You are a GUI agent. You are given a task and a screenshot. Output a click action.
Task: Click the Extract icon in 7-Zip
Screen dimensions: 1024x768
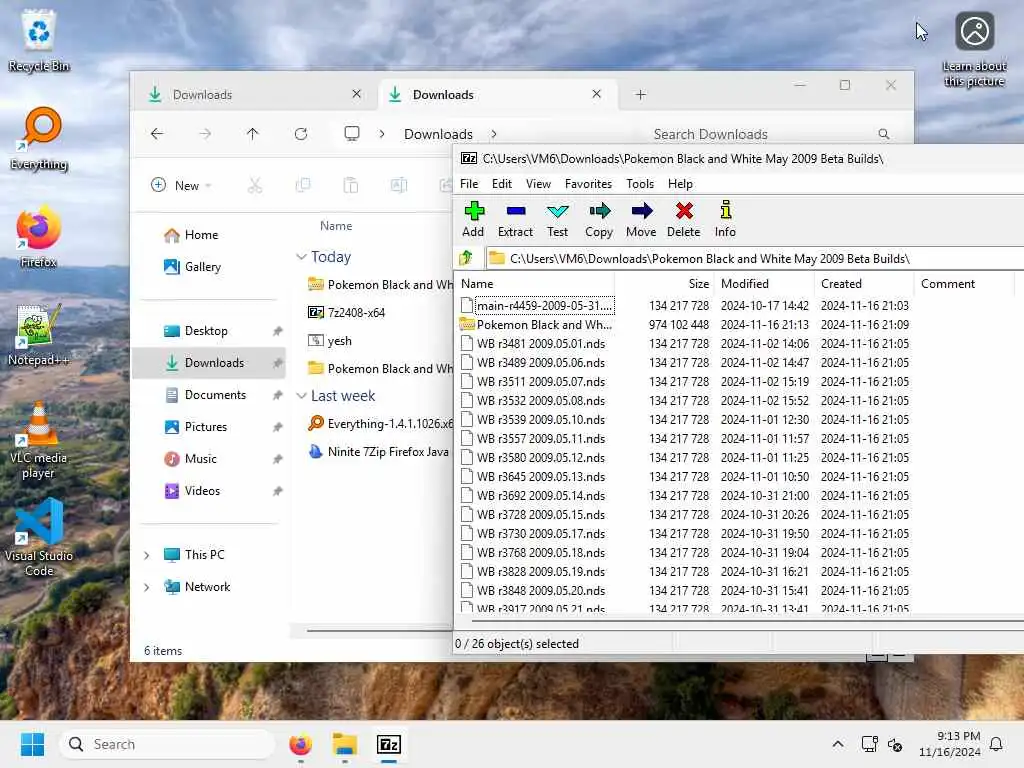tap(515, 219)
